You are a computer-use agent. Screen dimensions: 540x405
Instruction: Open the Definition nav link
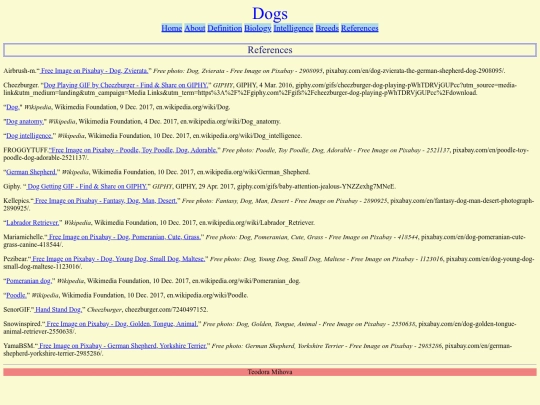[x=225, y=28]
